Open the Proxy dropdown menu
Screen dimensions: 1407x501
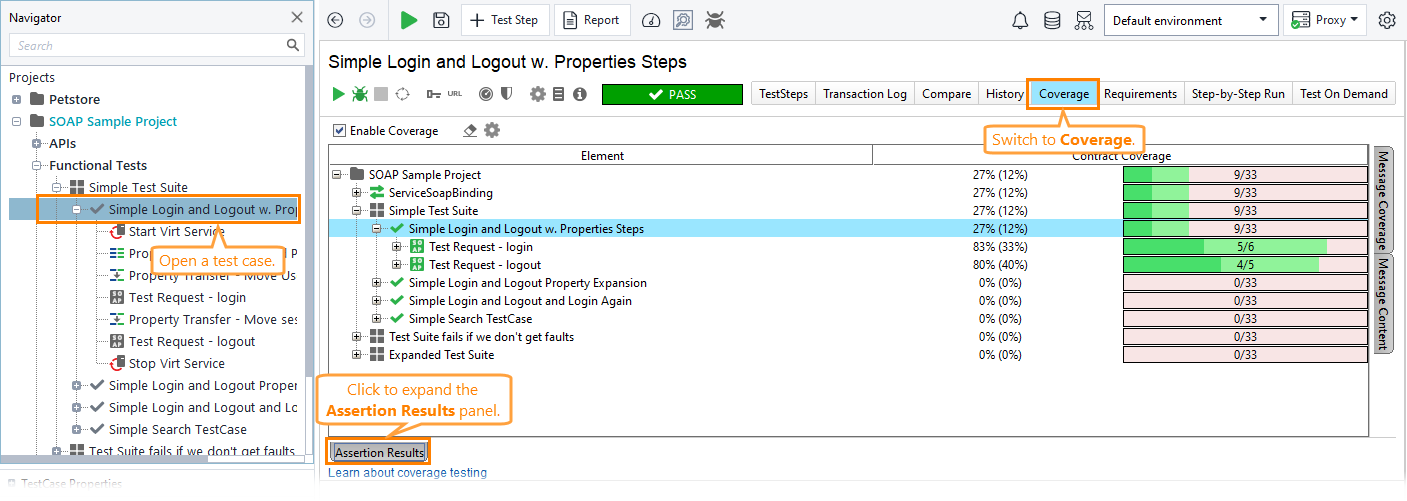tap(1325, 20)
